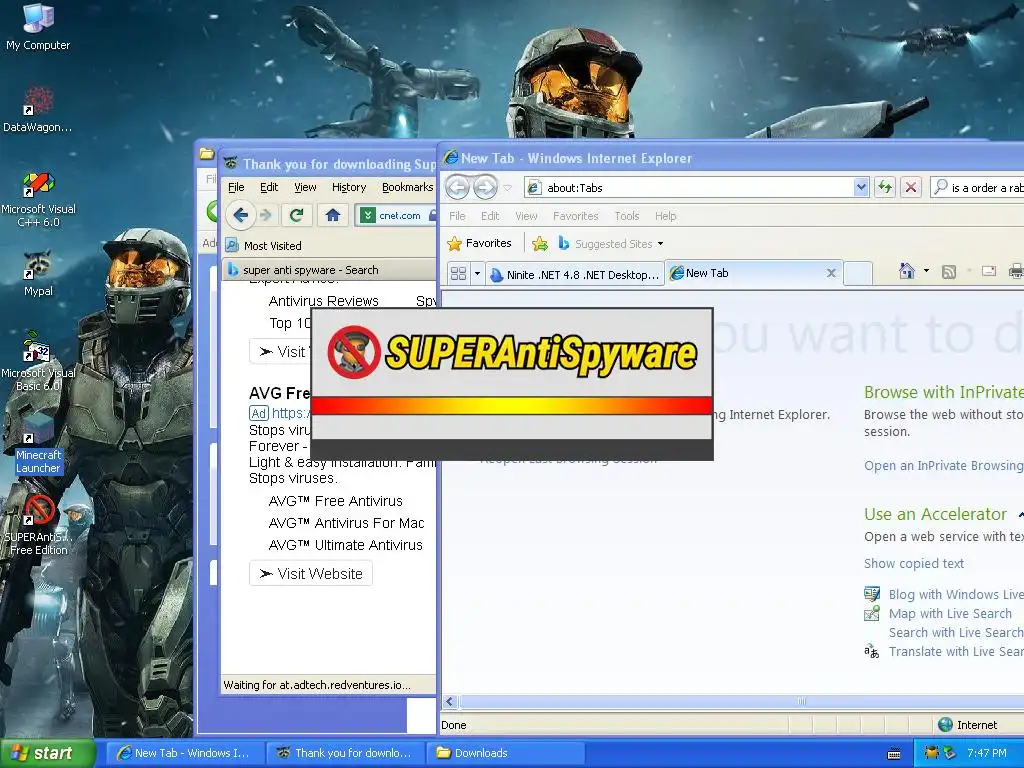Switch to the Ninite .NET 4.8 tab
The image size is (1024, 768).
(x=575, y=274)
